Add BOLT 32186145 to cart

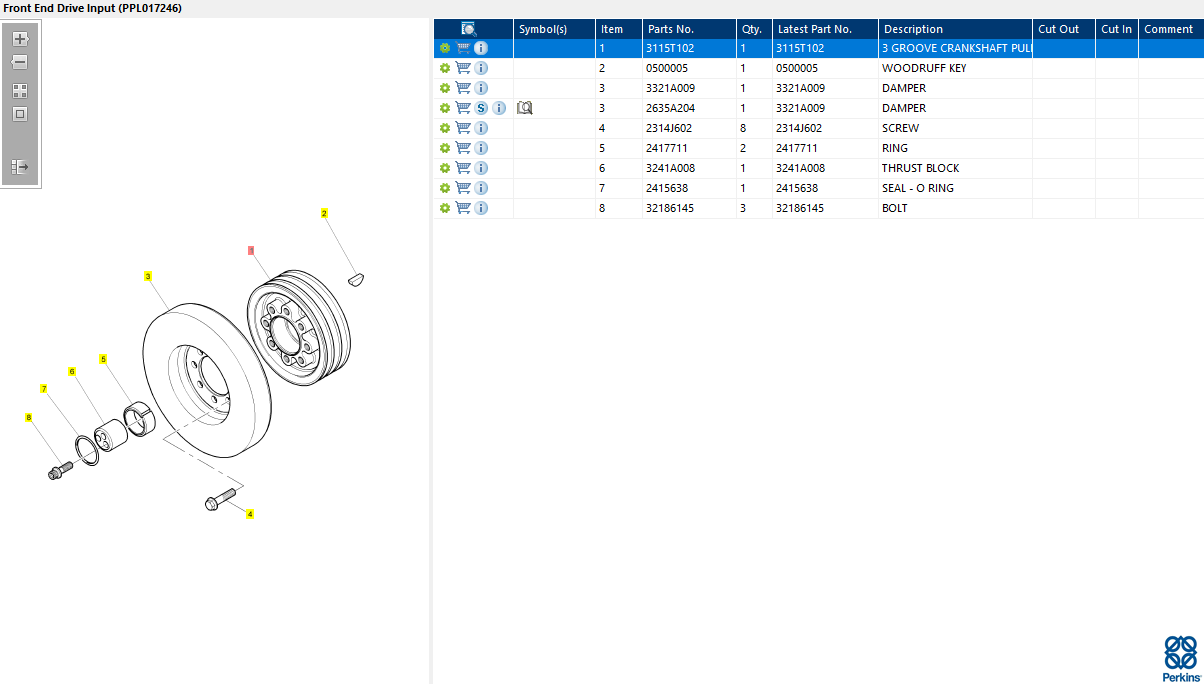463,208
